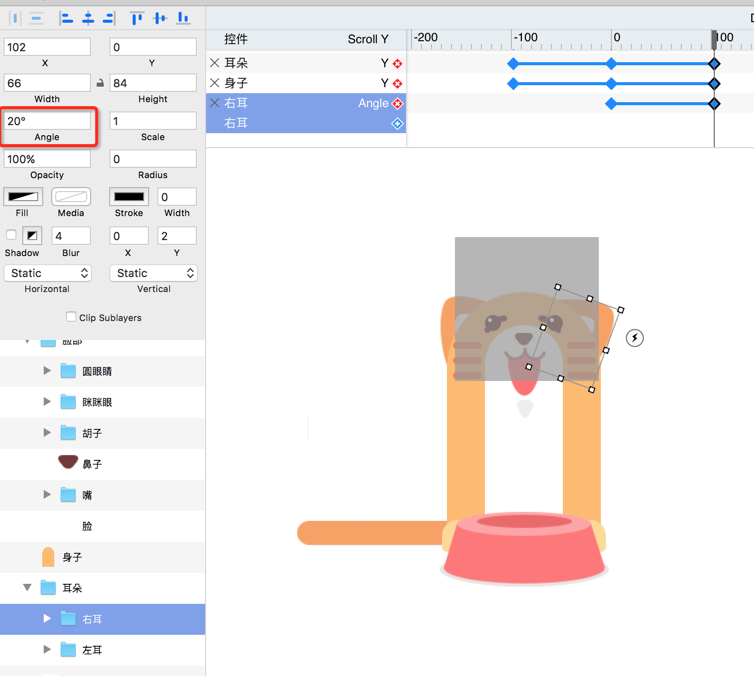Expand the 胡子 folder
754x676 pixels.
47,433
